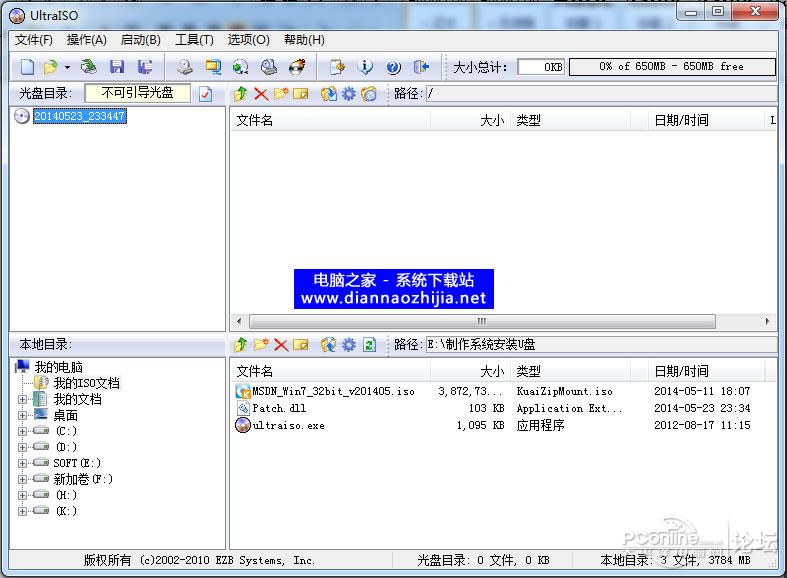
Task: Click the Open CD/DVD toolbar icon
Action: (x=89, y=67)
